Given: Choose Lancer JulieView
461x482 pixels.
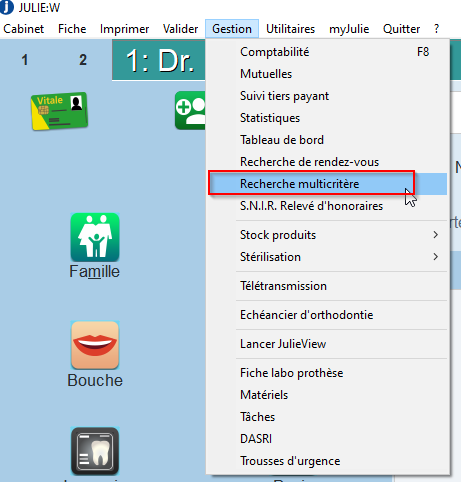Looking at the screenshot, I should pyautogui.click(x=328, y=344).
